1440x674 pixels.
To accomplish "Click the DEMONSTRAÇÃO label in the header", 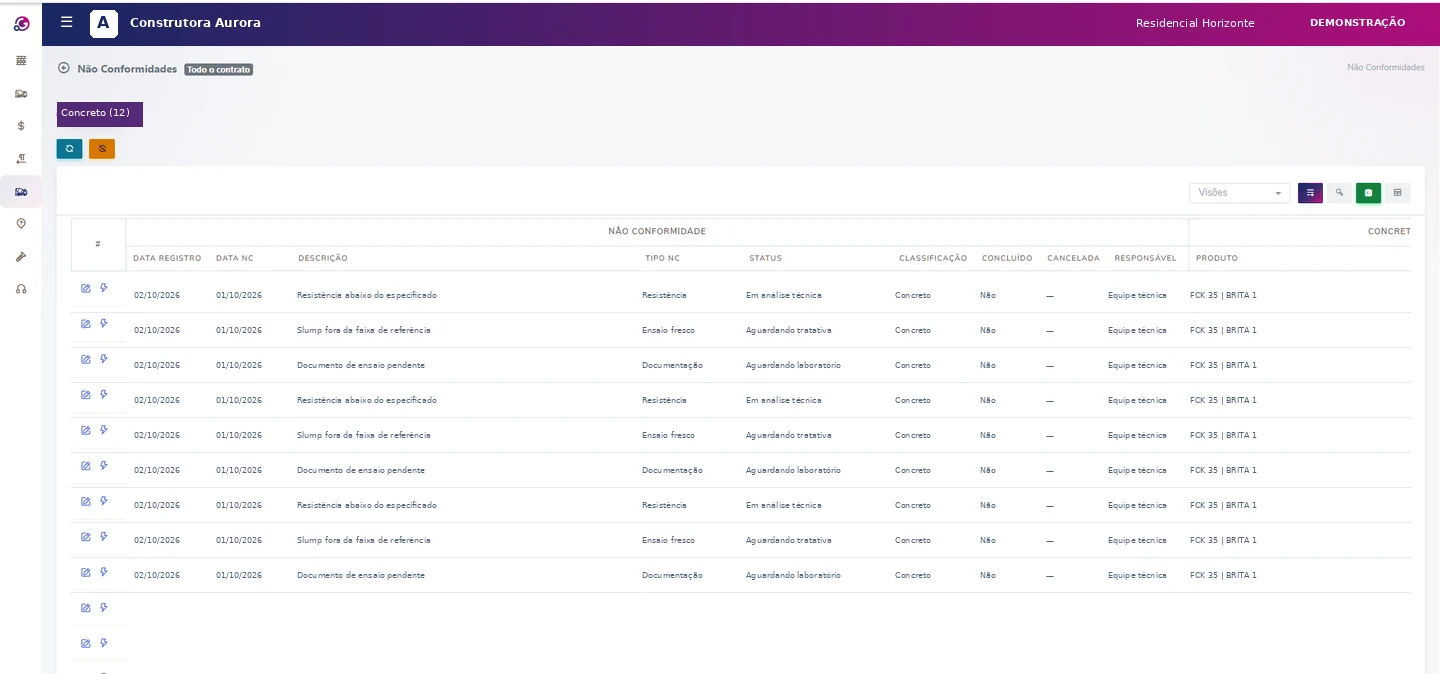I will point(1357,23).
